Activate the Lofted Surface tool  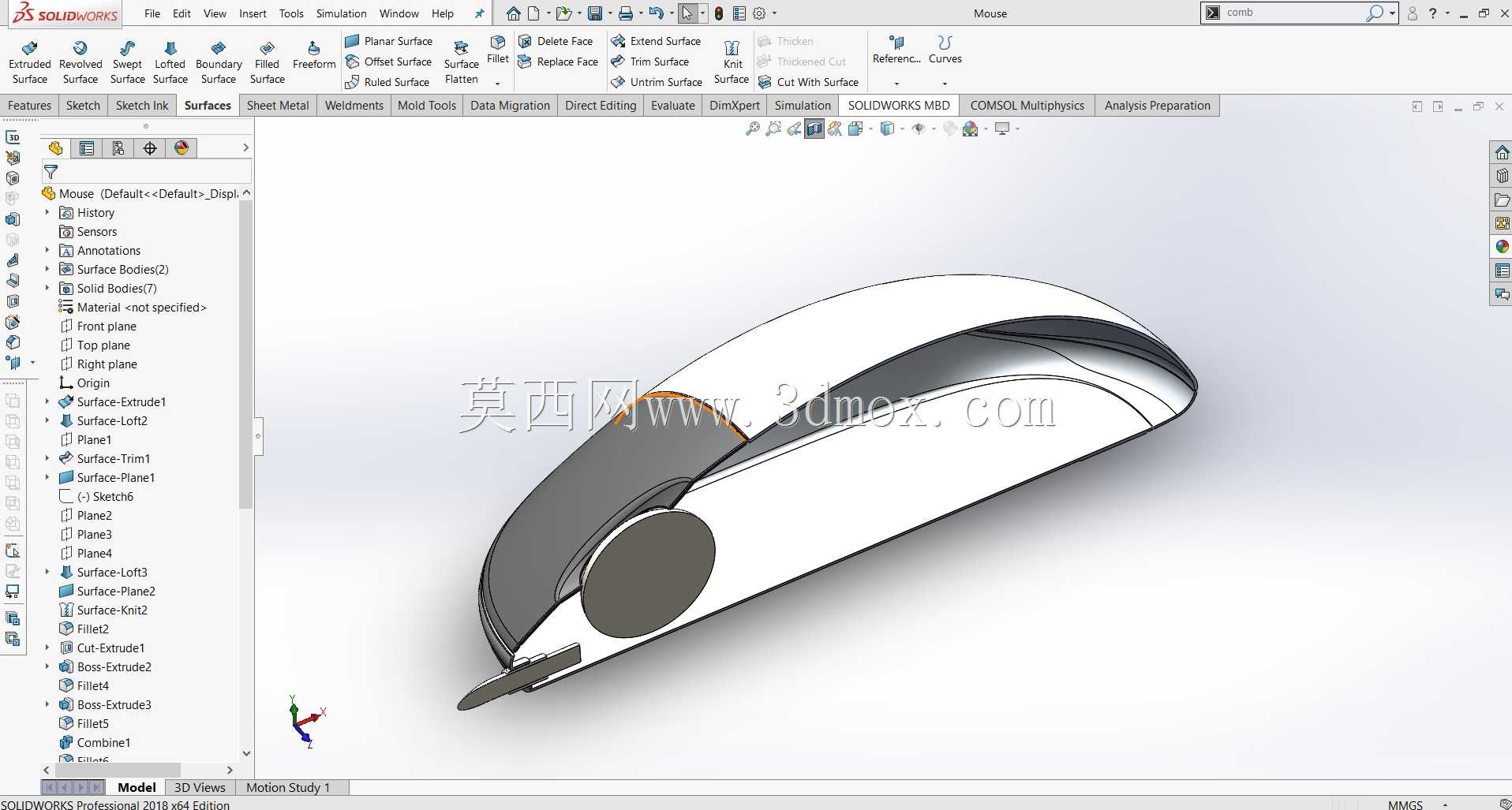tap(170, 62)
